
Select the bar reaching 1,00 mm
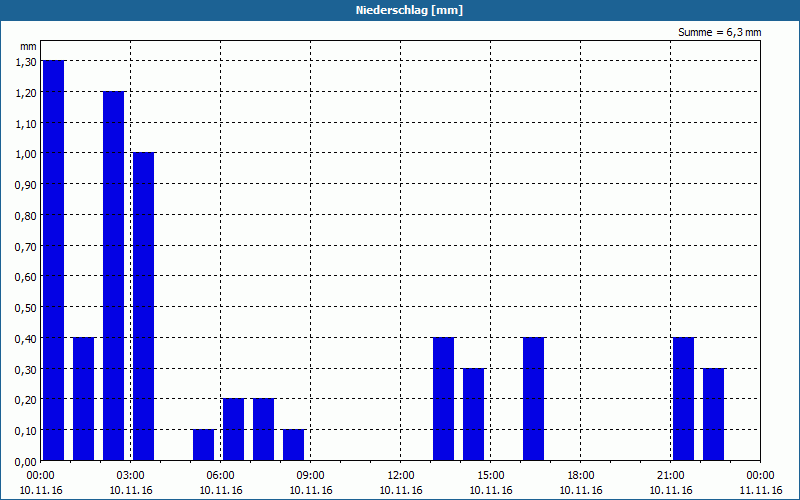point(143,307)
